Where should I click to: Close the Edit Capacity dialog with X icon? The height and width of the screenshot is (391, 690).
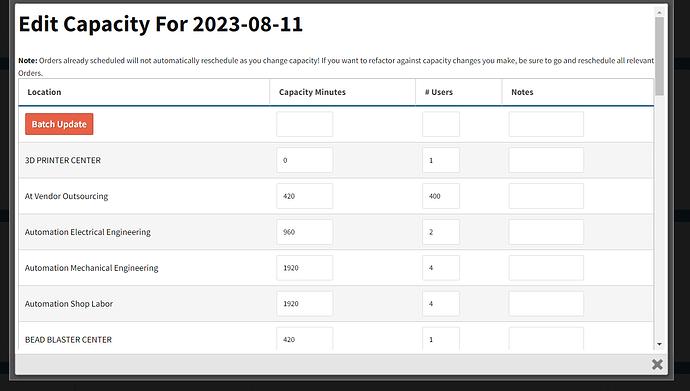click(657, 364)
